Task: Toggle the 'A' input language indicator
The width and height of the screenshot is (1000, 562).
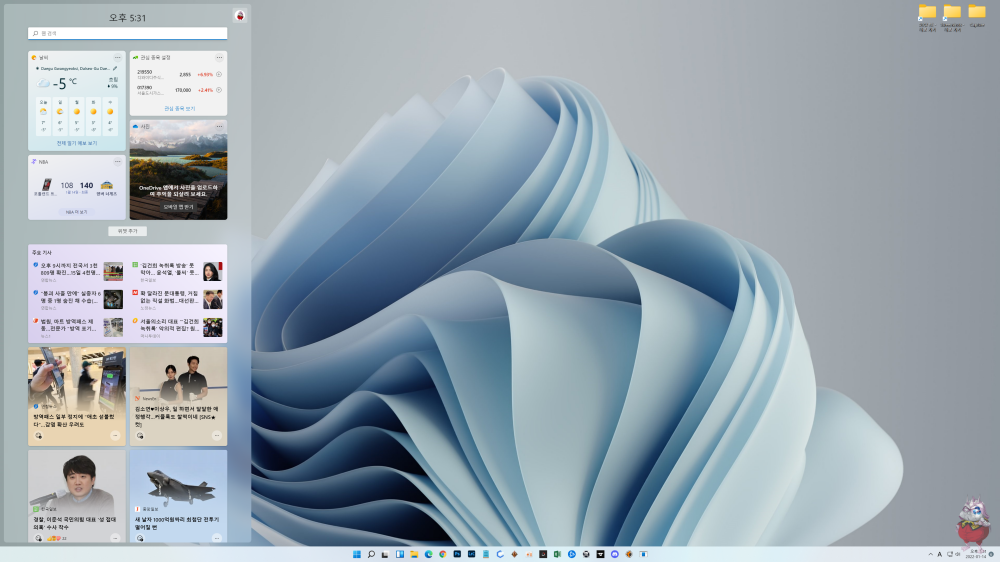Action: (x=939, y=554)
